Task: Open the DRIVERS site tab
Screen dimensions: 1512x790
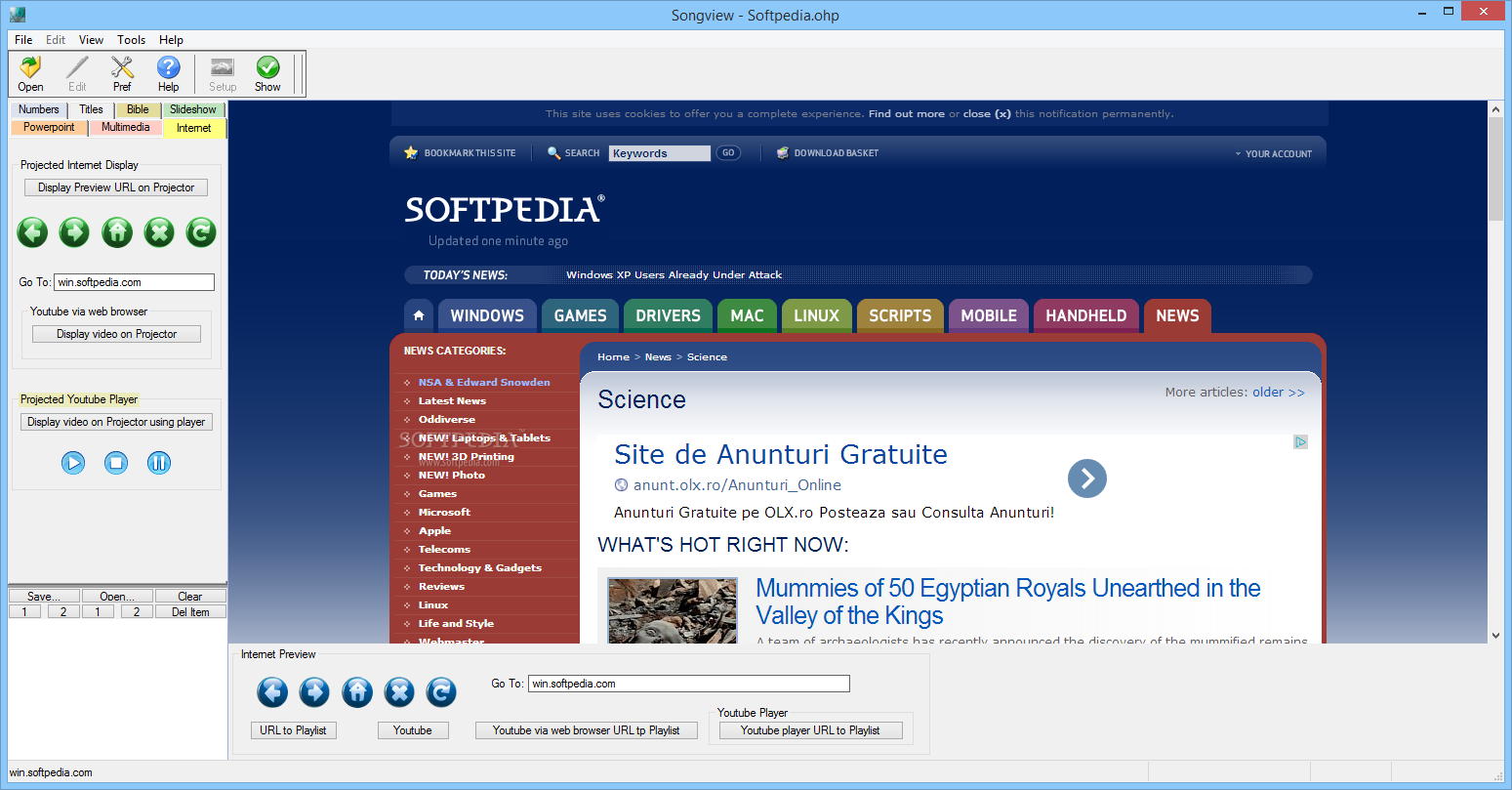Action: pos(668,315)
